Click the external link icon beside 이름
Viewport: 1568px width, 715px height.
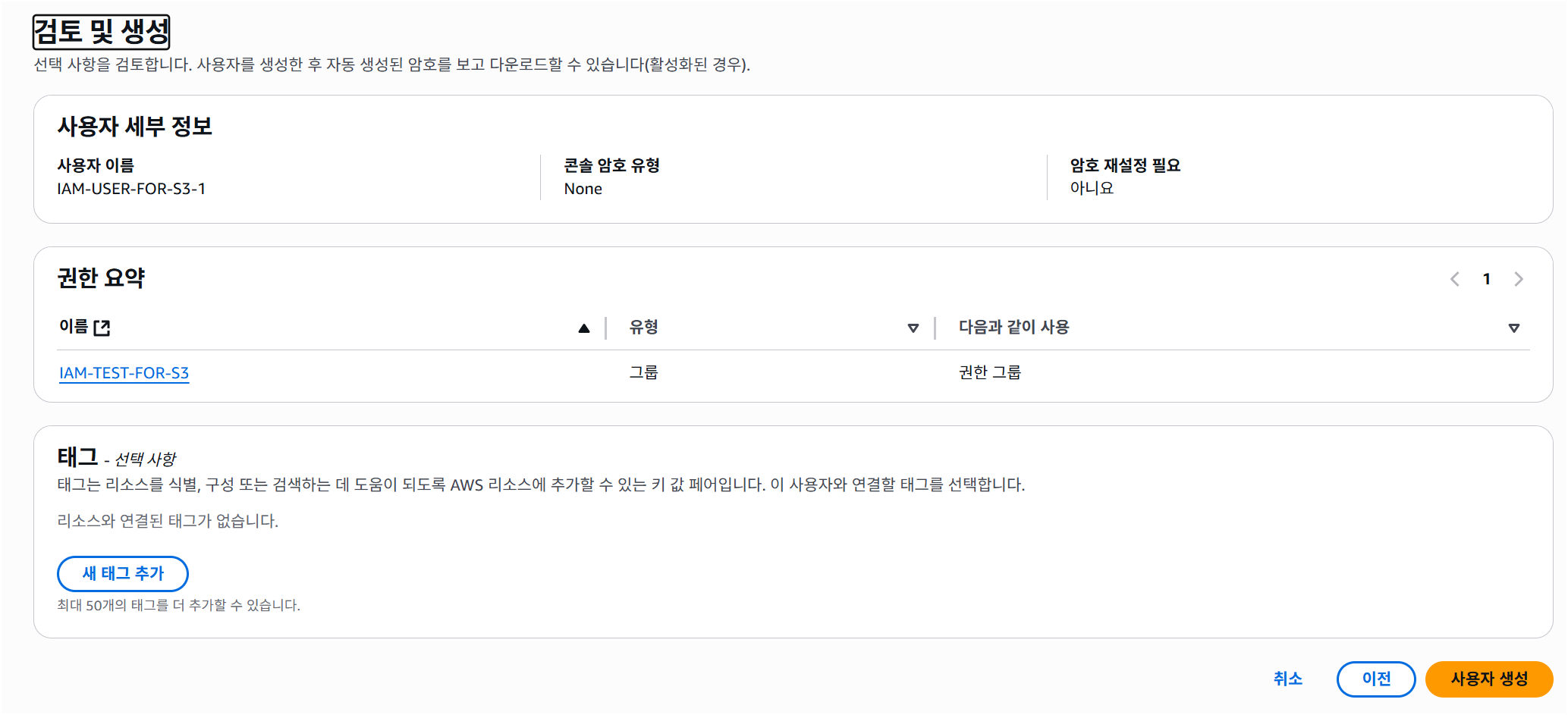(x=102, y=328)
